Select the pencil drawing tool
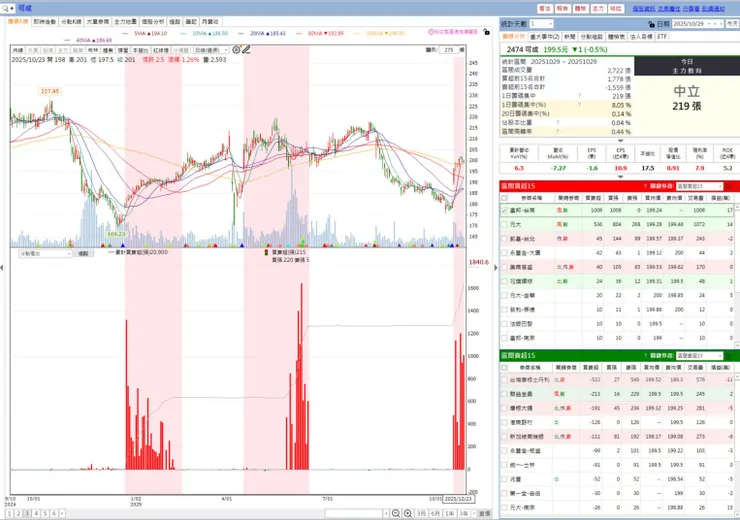740x520 pixels. pos(246,50)
